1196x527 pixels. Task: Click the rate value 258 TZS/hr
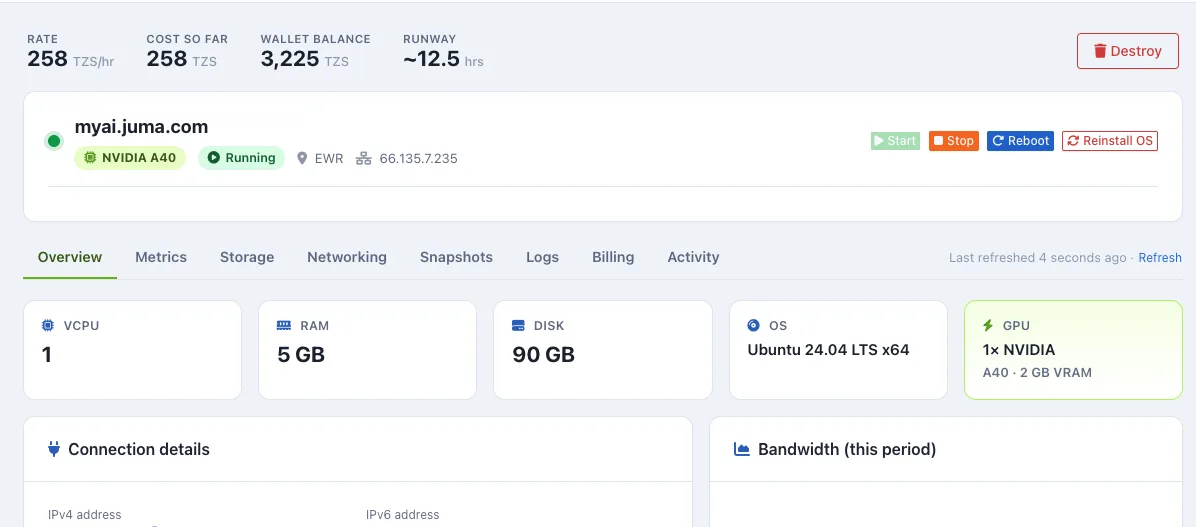(x=71, y=59)
